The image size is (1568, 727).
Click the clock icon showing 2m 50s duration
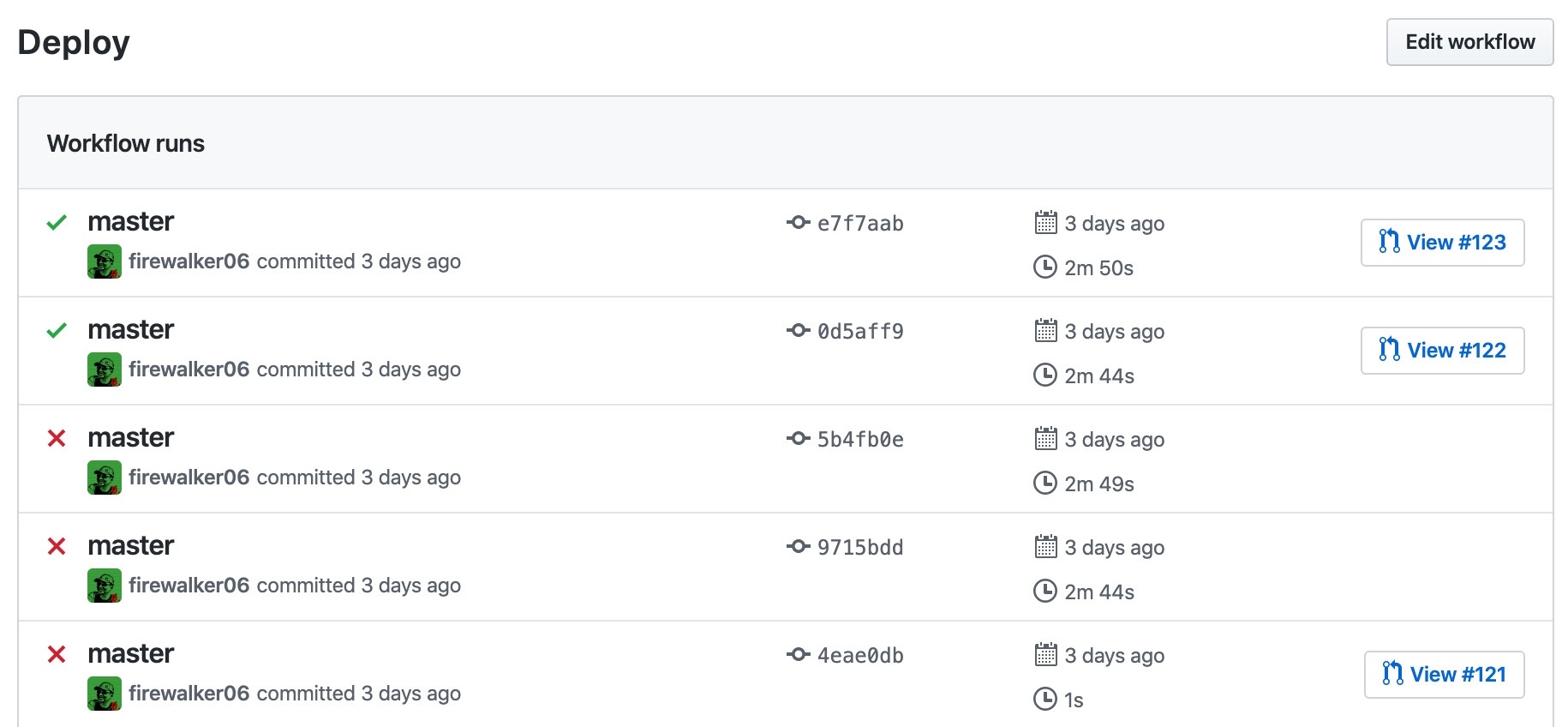click(x=1045, y=267)
